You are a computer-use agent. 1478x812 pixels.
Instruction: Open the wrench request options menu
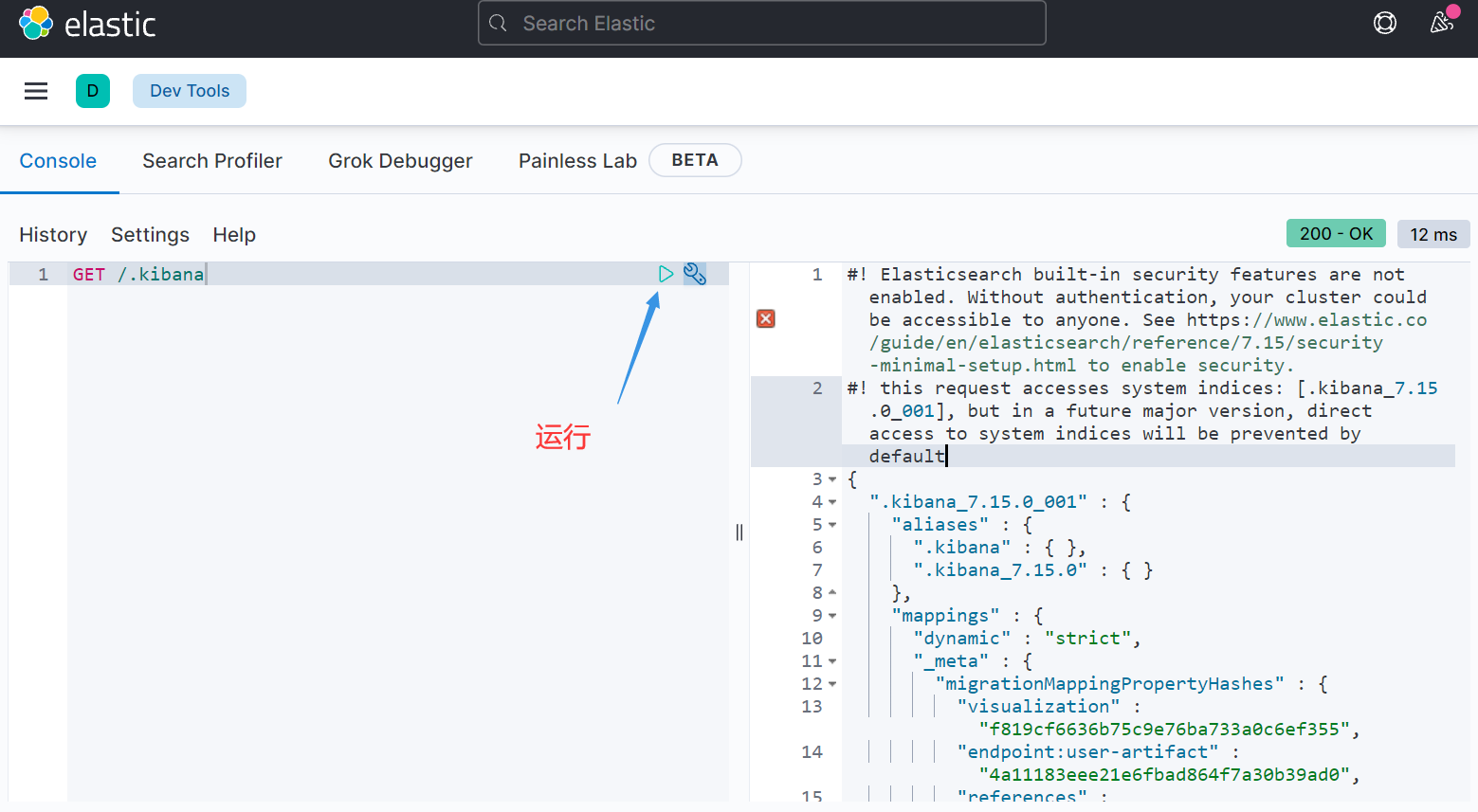click(695, 274)
